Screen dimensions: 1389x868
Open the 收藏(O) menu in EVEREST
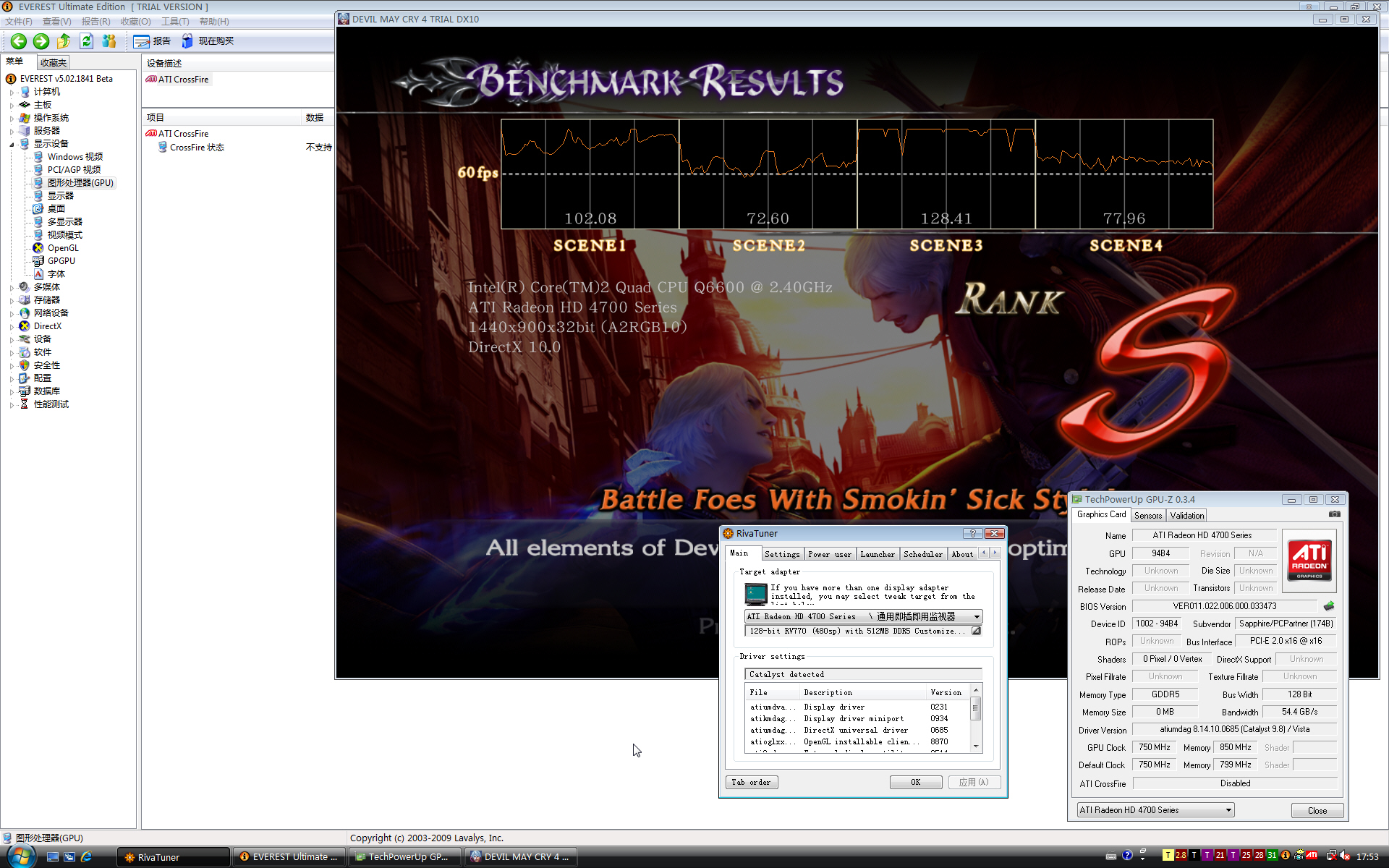tap(136, 22)
